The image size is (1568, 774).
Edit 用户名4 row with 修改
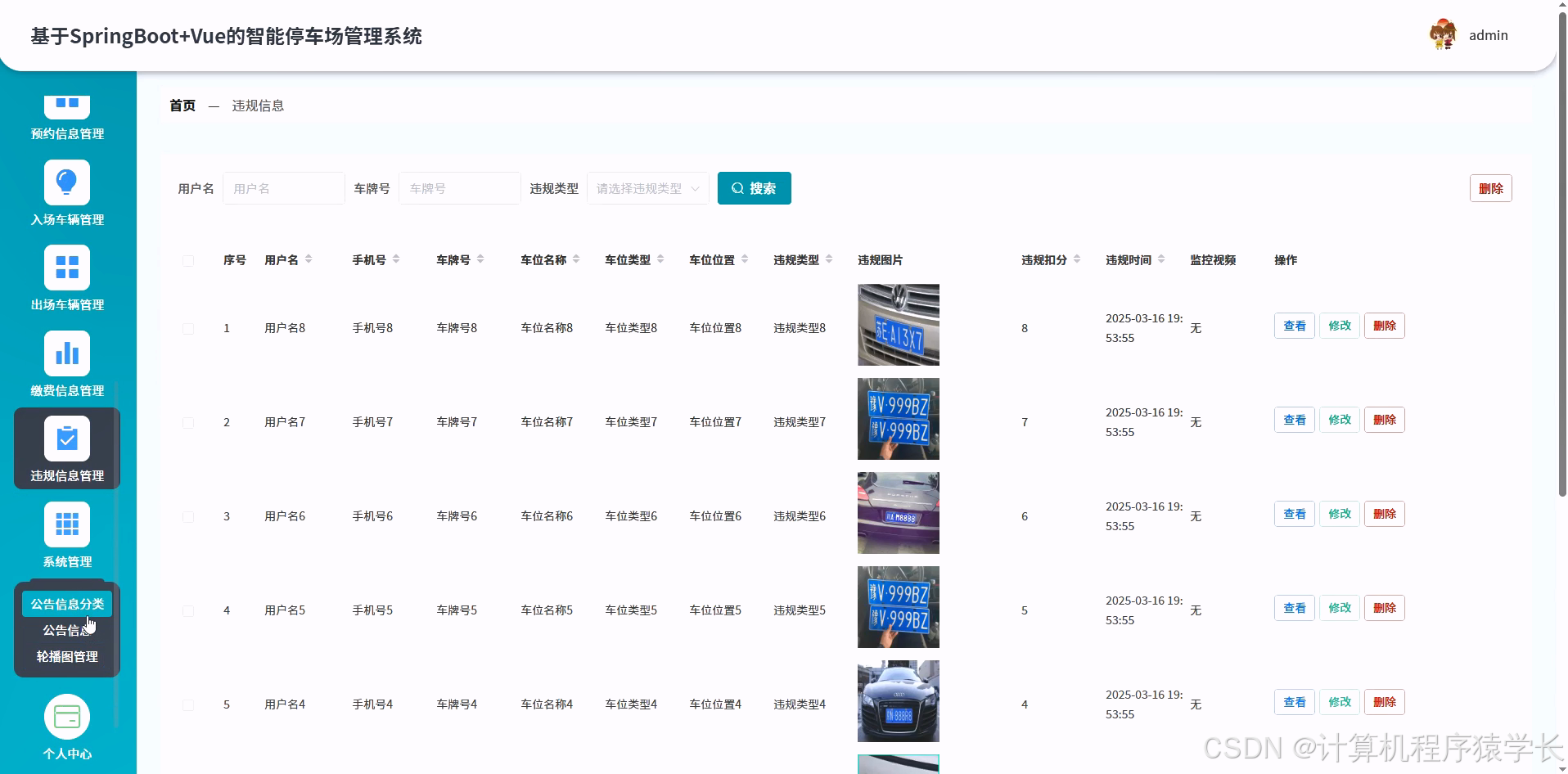(x=1340, y=702)
